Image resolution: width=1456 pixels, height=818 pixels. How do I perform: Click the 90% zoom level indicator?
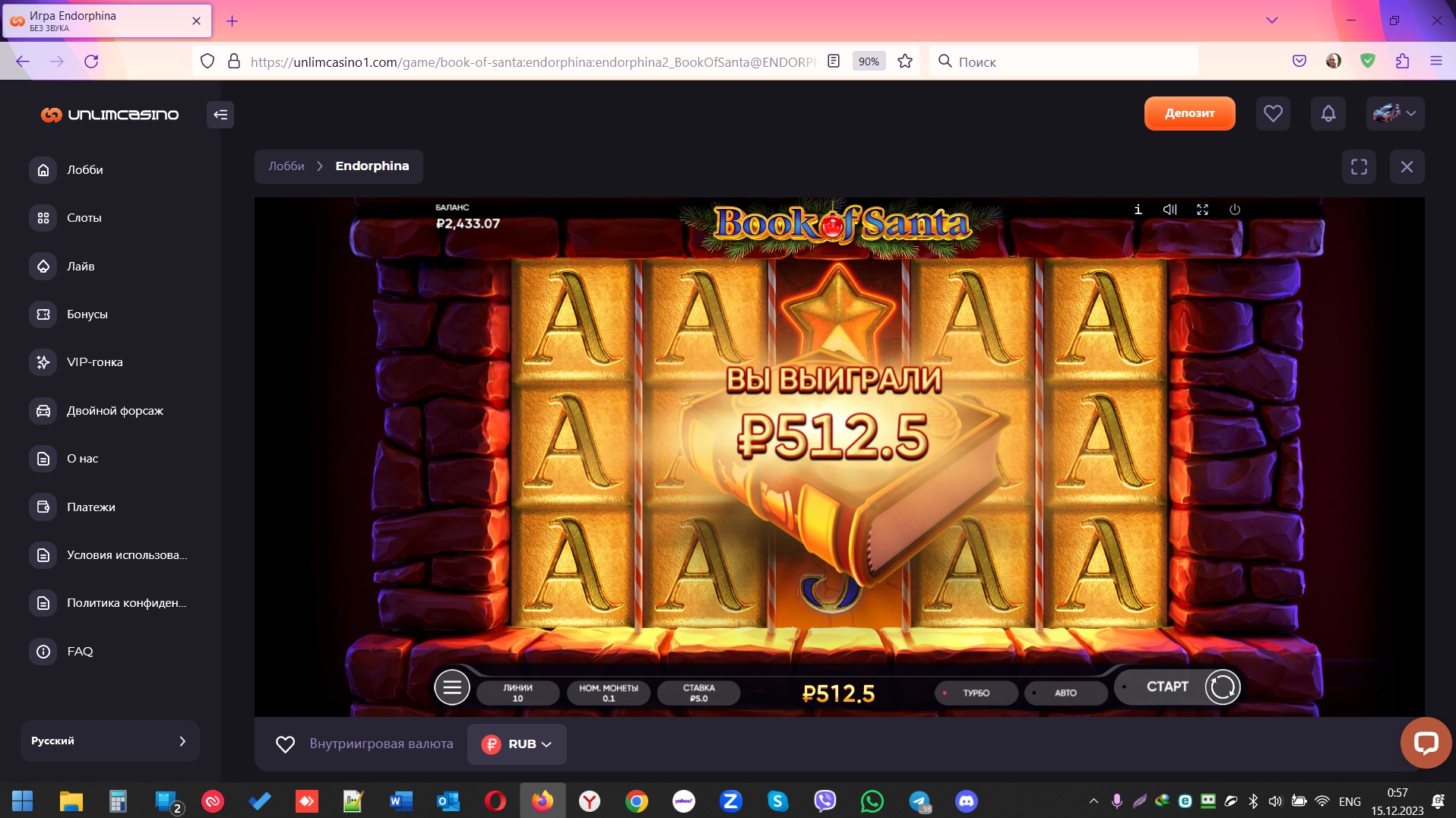(x=869, y=62)
